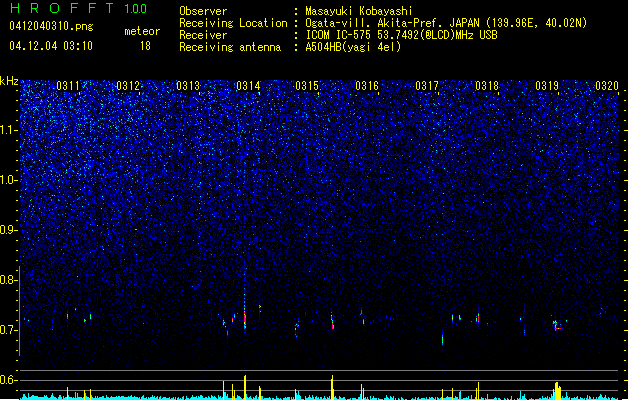Click the 0317 time marker

427,86
